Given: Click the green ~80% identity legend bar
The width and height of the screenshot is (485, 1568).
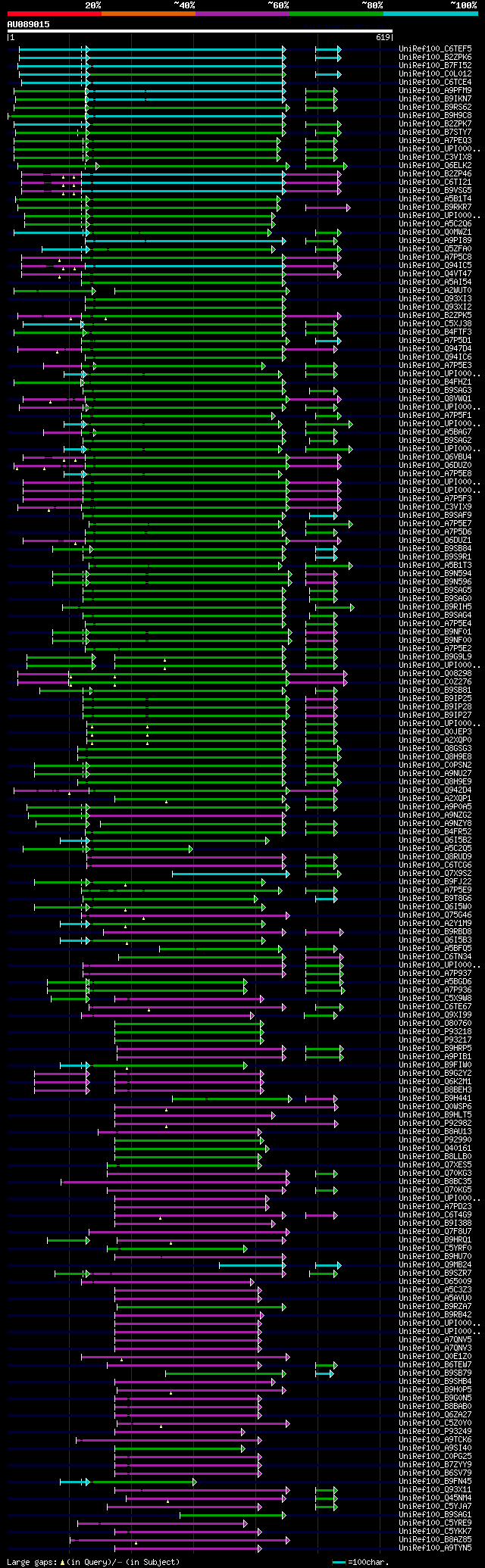Looking at the screenshot, I should pos(336,14).
